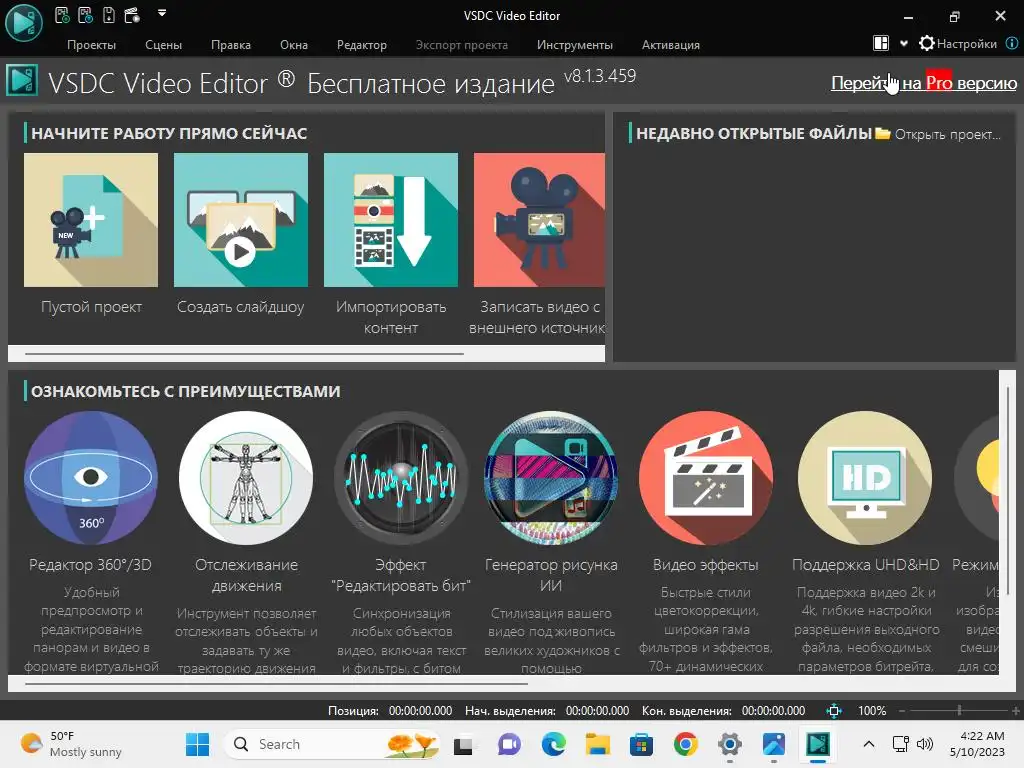Click the layout panels icon near Настройки
The height and width of the screenshot is (768, 1024).
coord(881,43)
